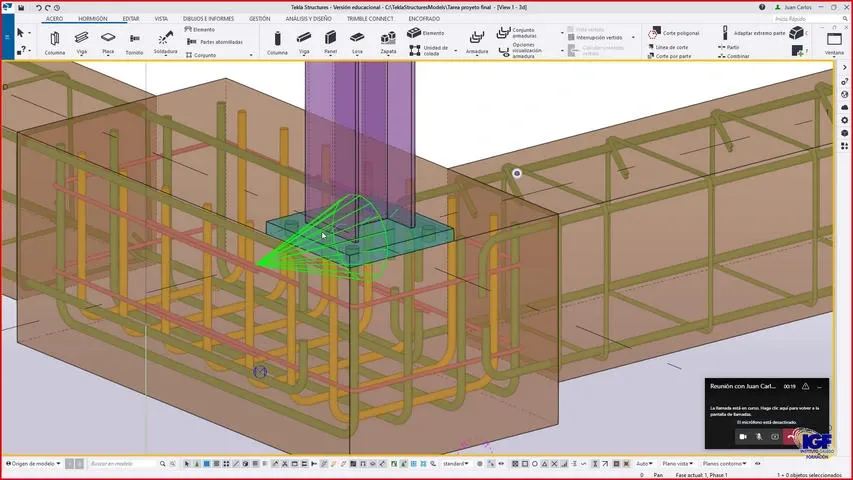This screenshot has width=853, height=480.
Task: Toggle the select all objects switch
Action: (x=187, y=464)
